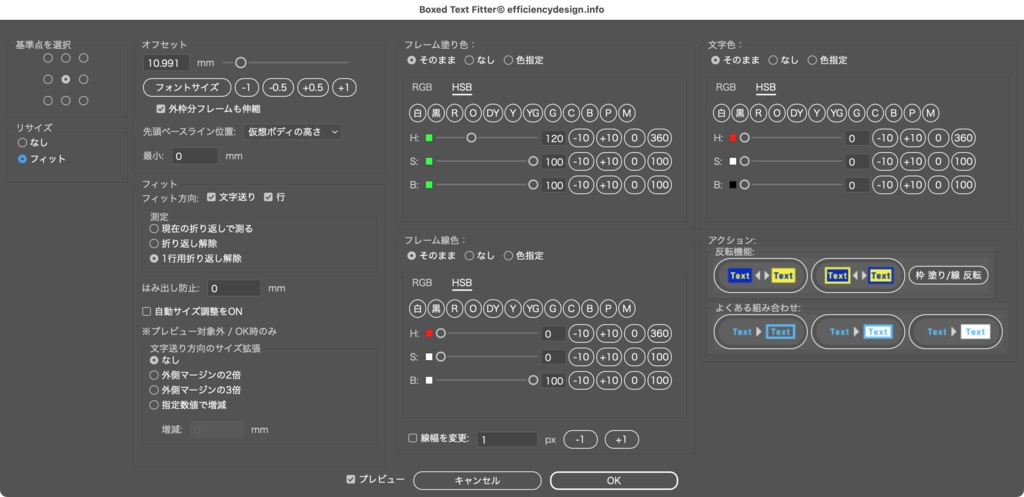Toggle 外枠分フレームも伸縮 checkbox
Image resolution: width=1024 pixels, height=497 pixels.
pyautogui.click(x=208, y=108)
